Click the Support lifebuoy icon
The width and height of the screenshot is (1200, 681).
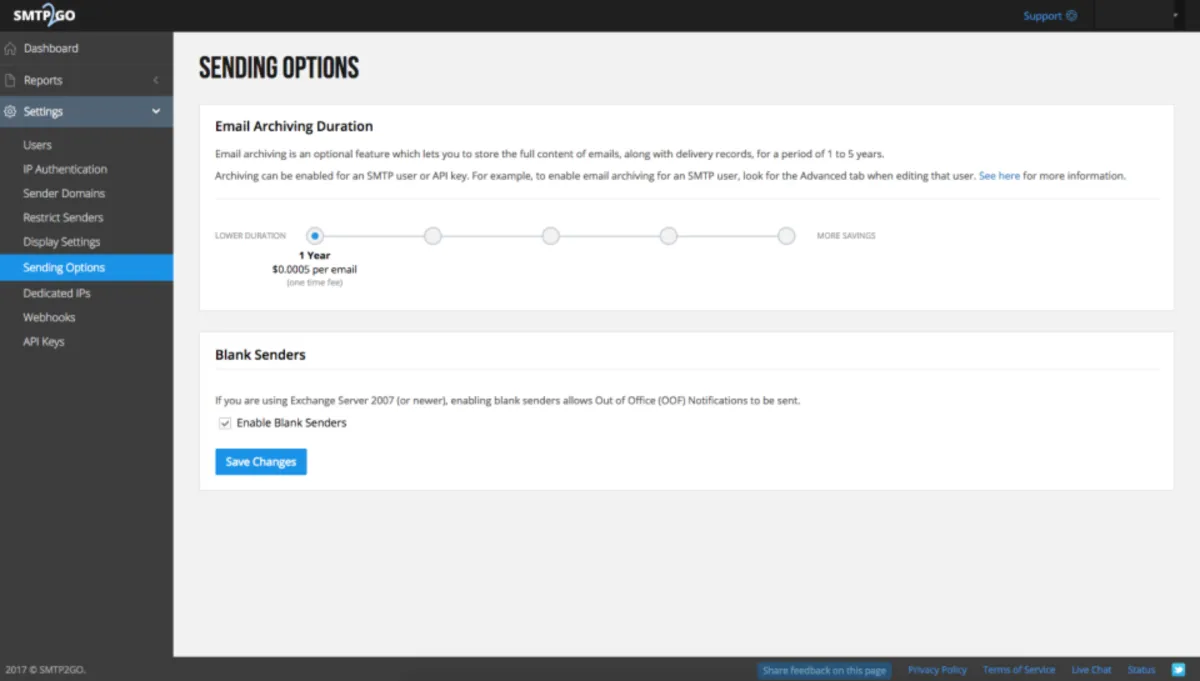coord(1072,16)
